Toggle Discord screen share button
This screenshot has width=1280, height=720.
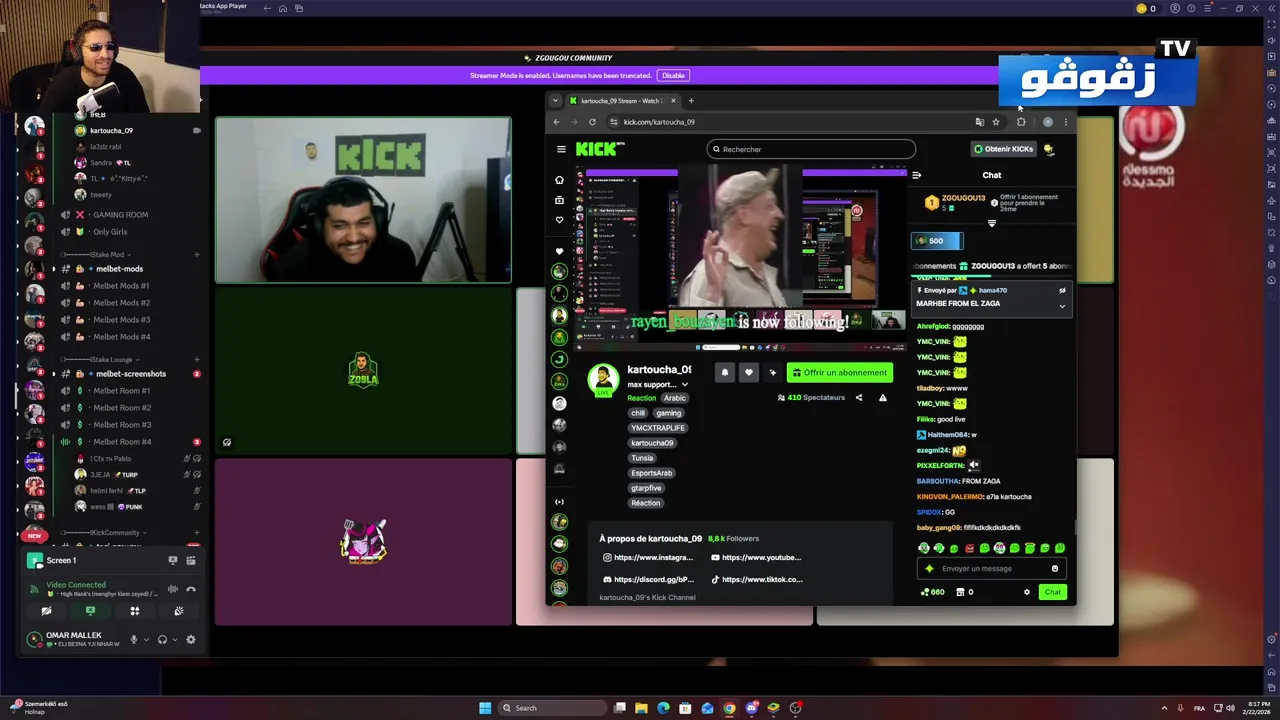coord(90,611)
